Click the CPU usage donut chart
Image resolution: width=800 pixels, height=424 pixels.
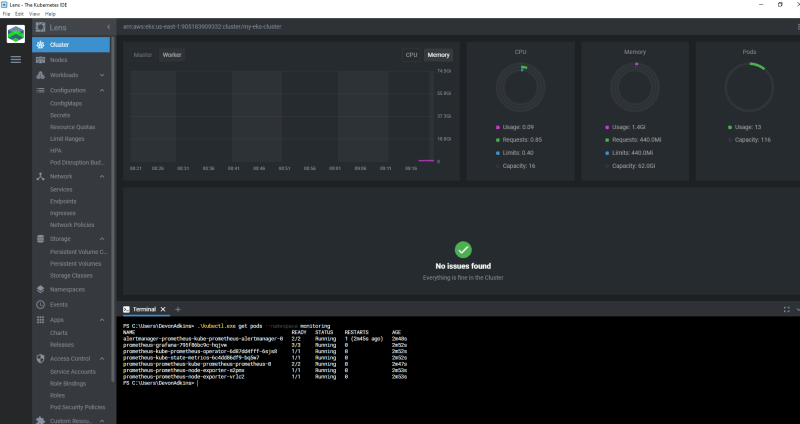[x=520, y=88]
